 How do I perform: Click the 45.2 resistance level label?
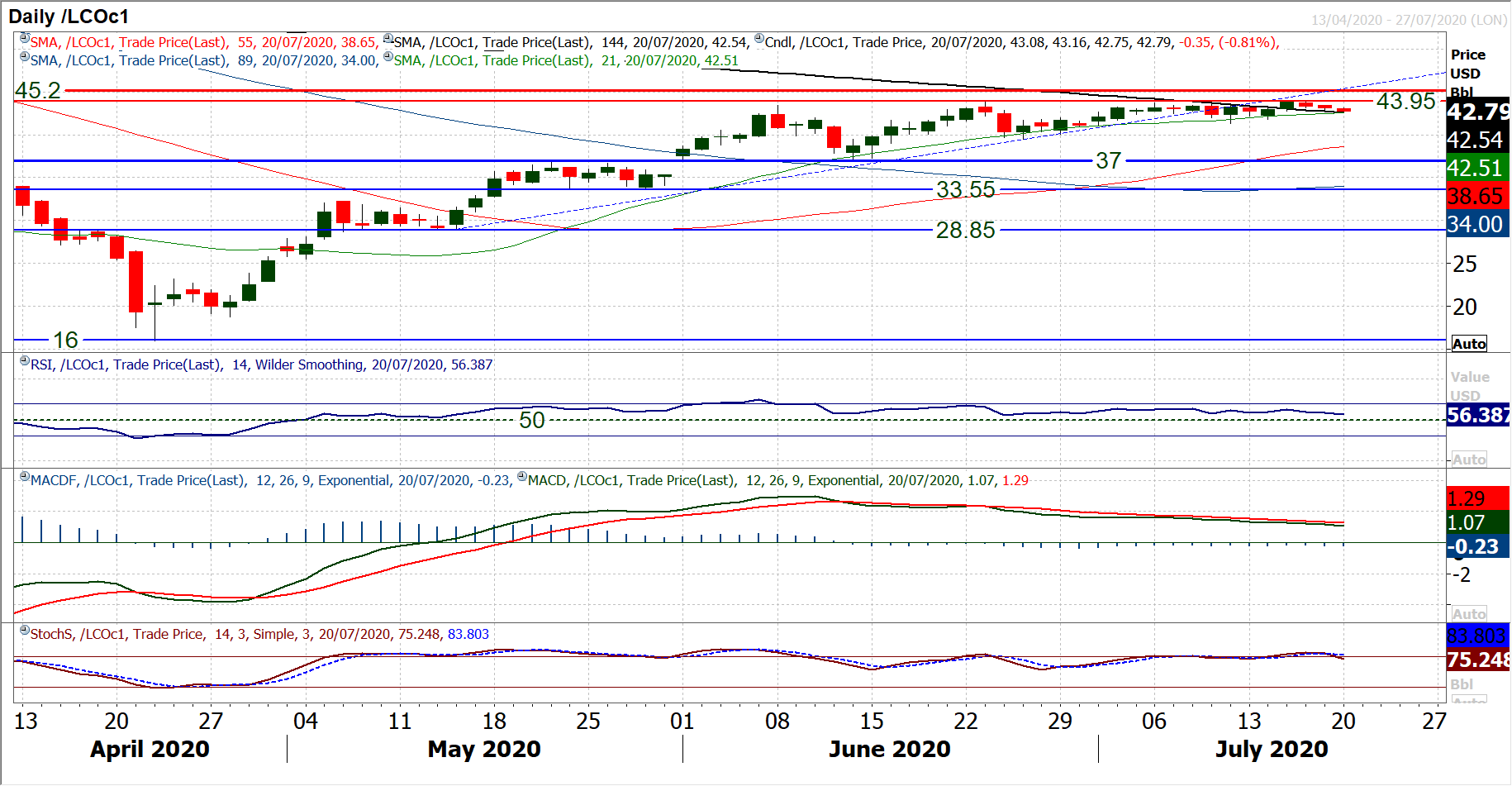(x=38, y=90)
